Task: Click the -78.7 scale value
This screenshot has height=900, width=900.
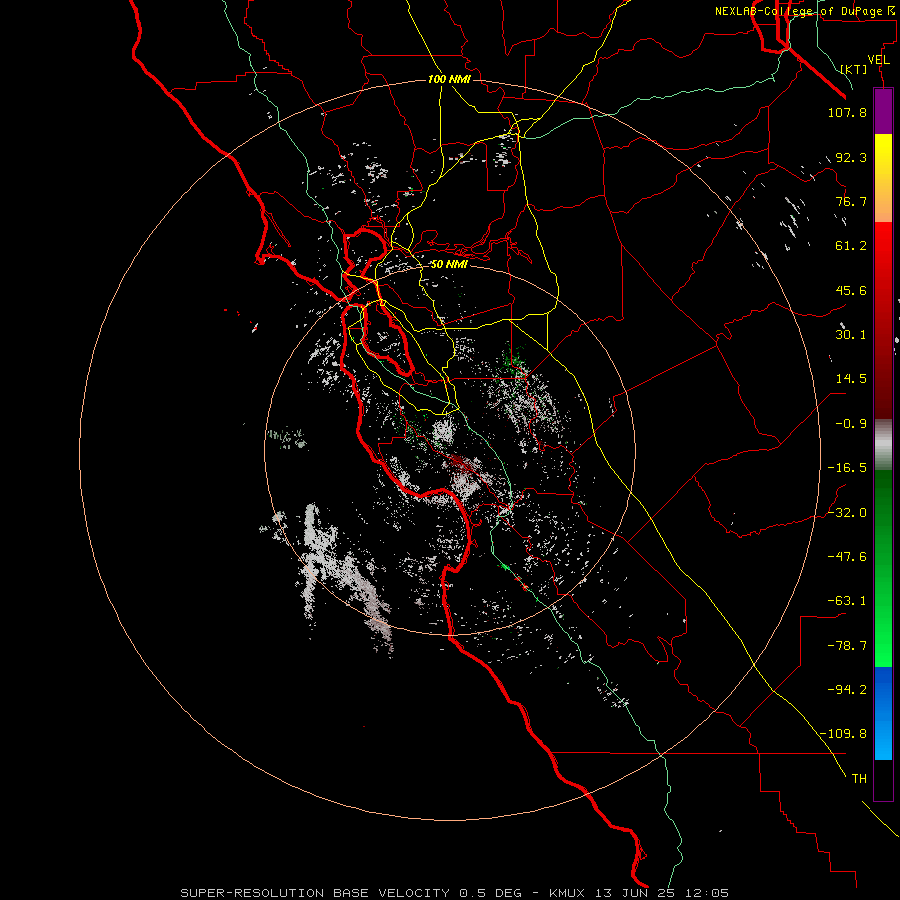Action: point(847,646)
